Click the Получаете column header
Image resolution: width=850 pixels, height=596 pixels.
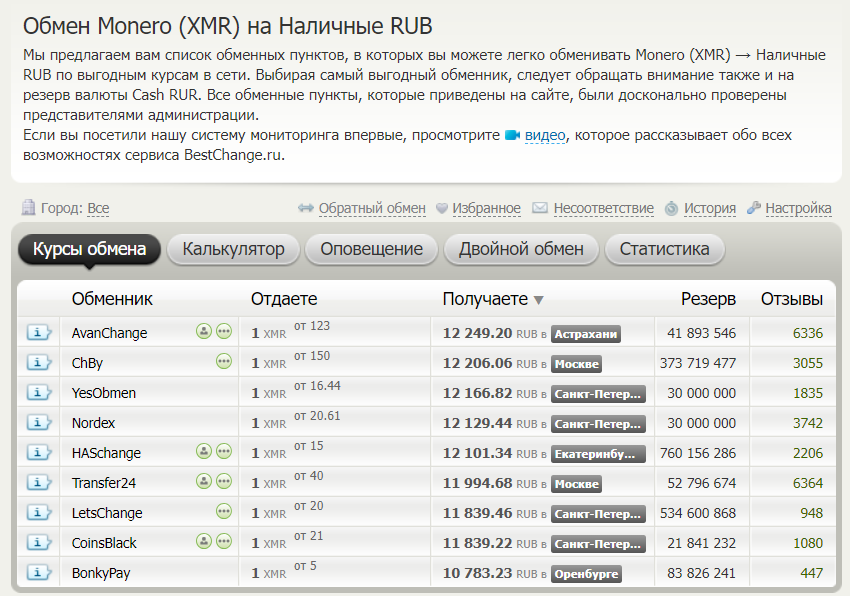pos(485,299)
